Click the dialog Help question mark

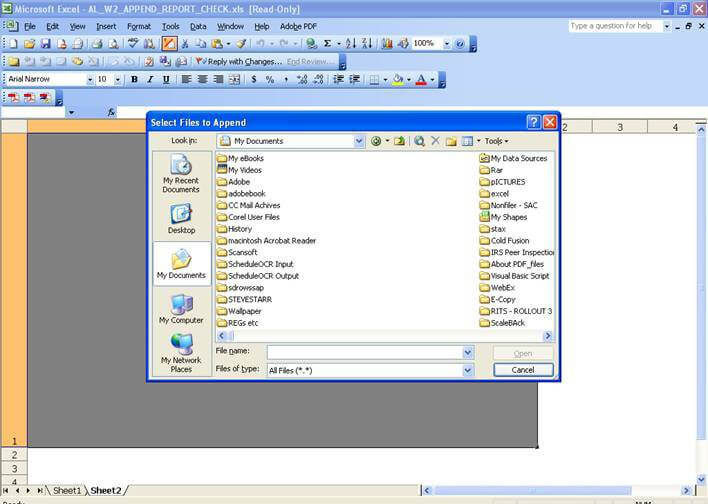[x=533, y=122]
